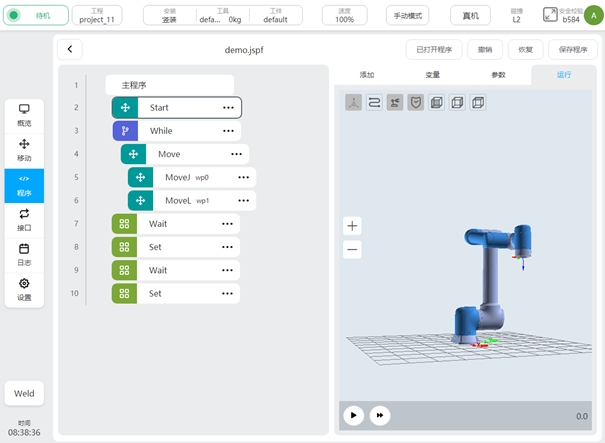This screenshot has height=443, width=605.
Task: Open the 速度 100% speed selector
Action: pyautogui.click(x=344, y=15)
